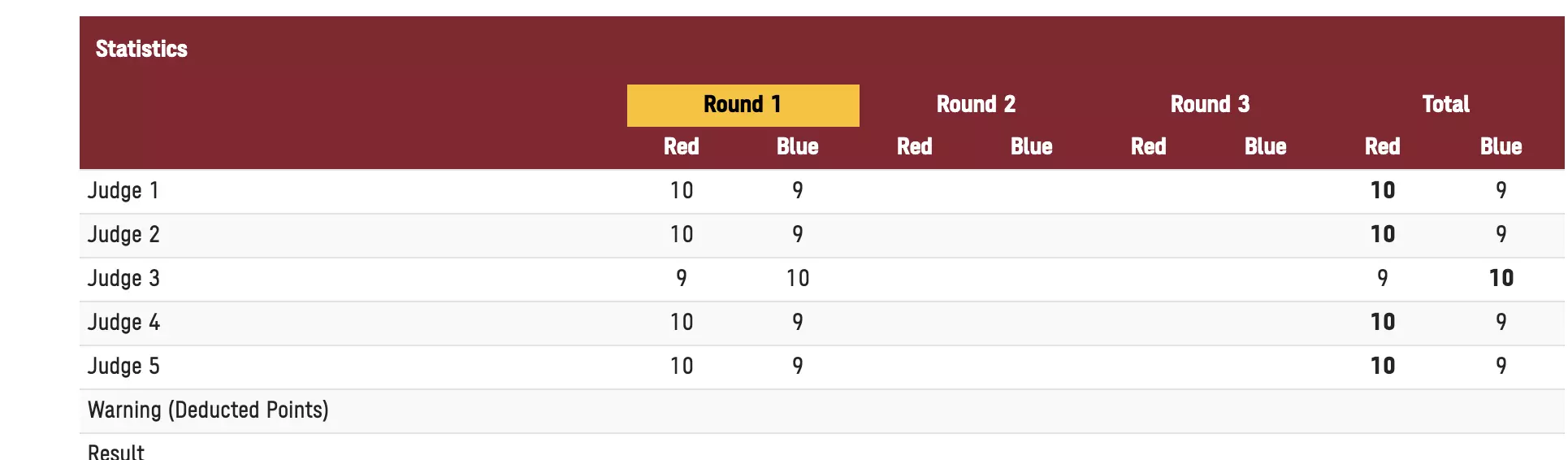Click the Judge 3 row label
Viewport: 1568px width, 460px height.
coord(123,279)
